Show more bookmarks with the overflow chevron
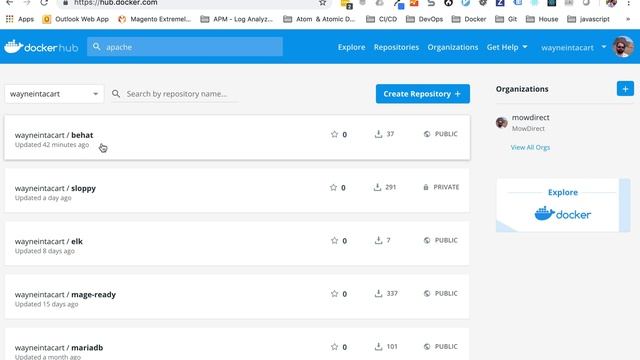The image size is (640, 360). [628, 19]
